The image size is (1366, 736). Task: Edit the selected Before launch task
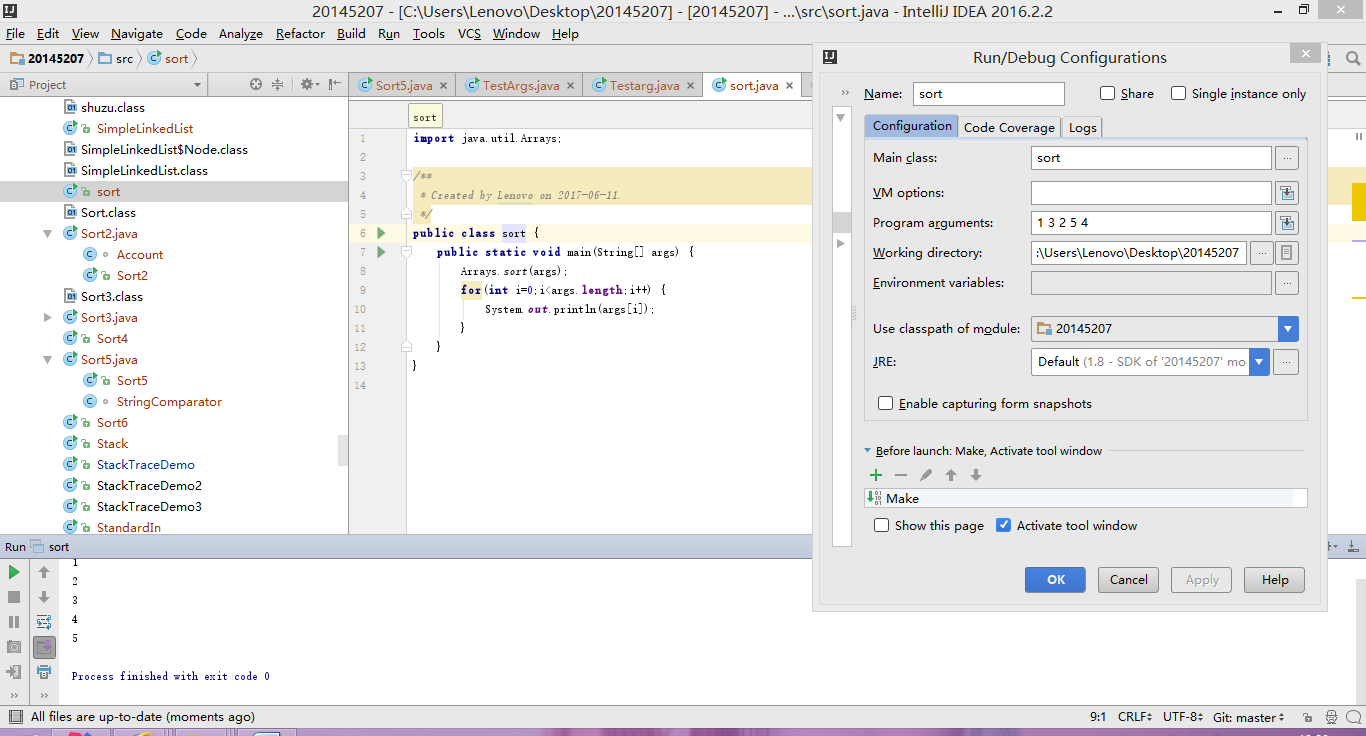point(926,475)
